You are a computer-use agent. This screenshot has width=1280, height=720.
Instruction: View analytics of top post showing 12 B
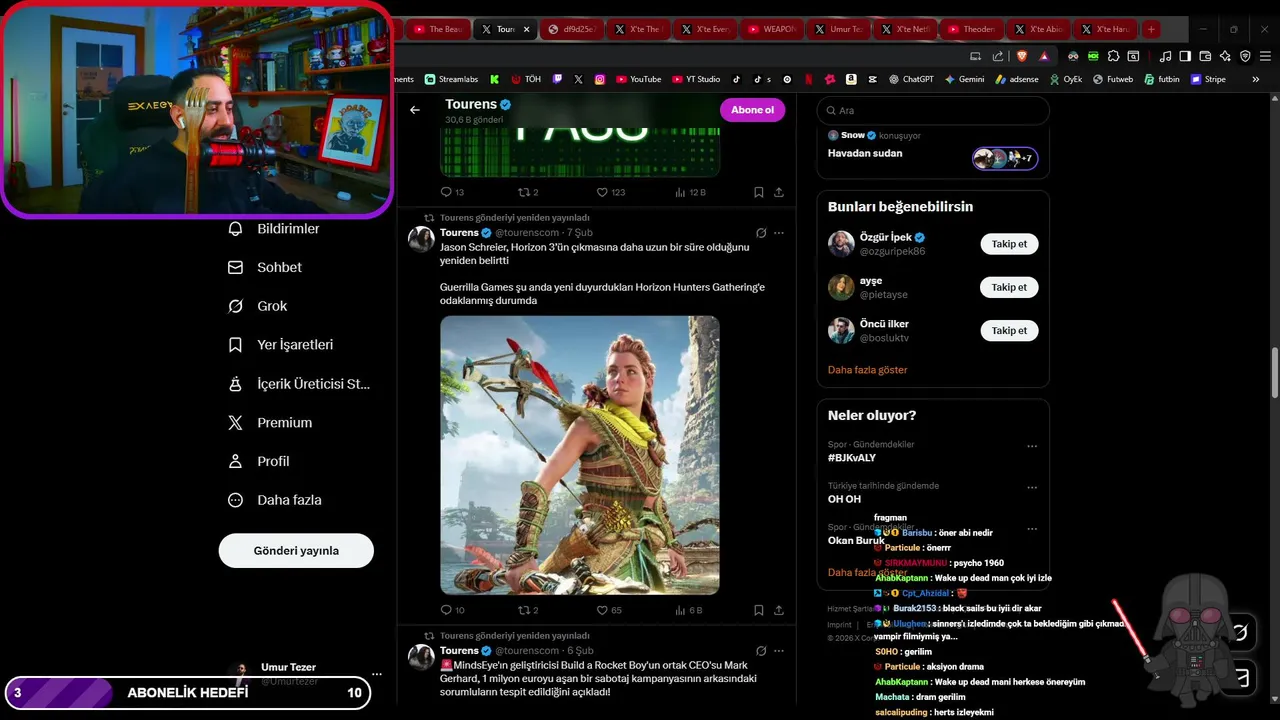[x=690, y=192]
